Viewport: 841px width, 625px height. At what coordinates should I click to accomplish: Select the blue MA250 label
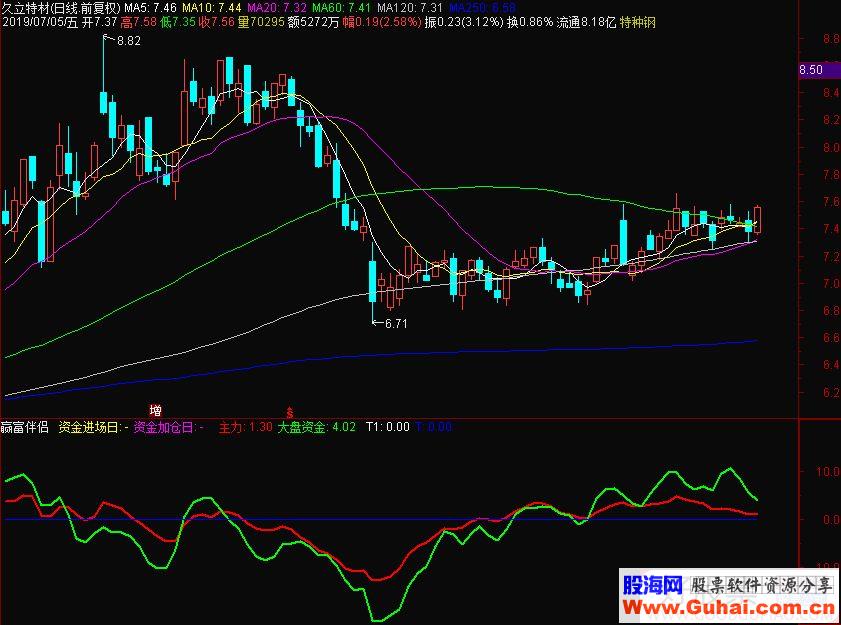[482, 8]
